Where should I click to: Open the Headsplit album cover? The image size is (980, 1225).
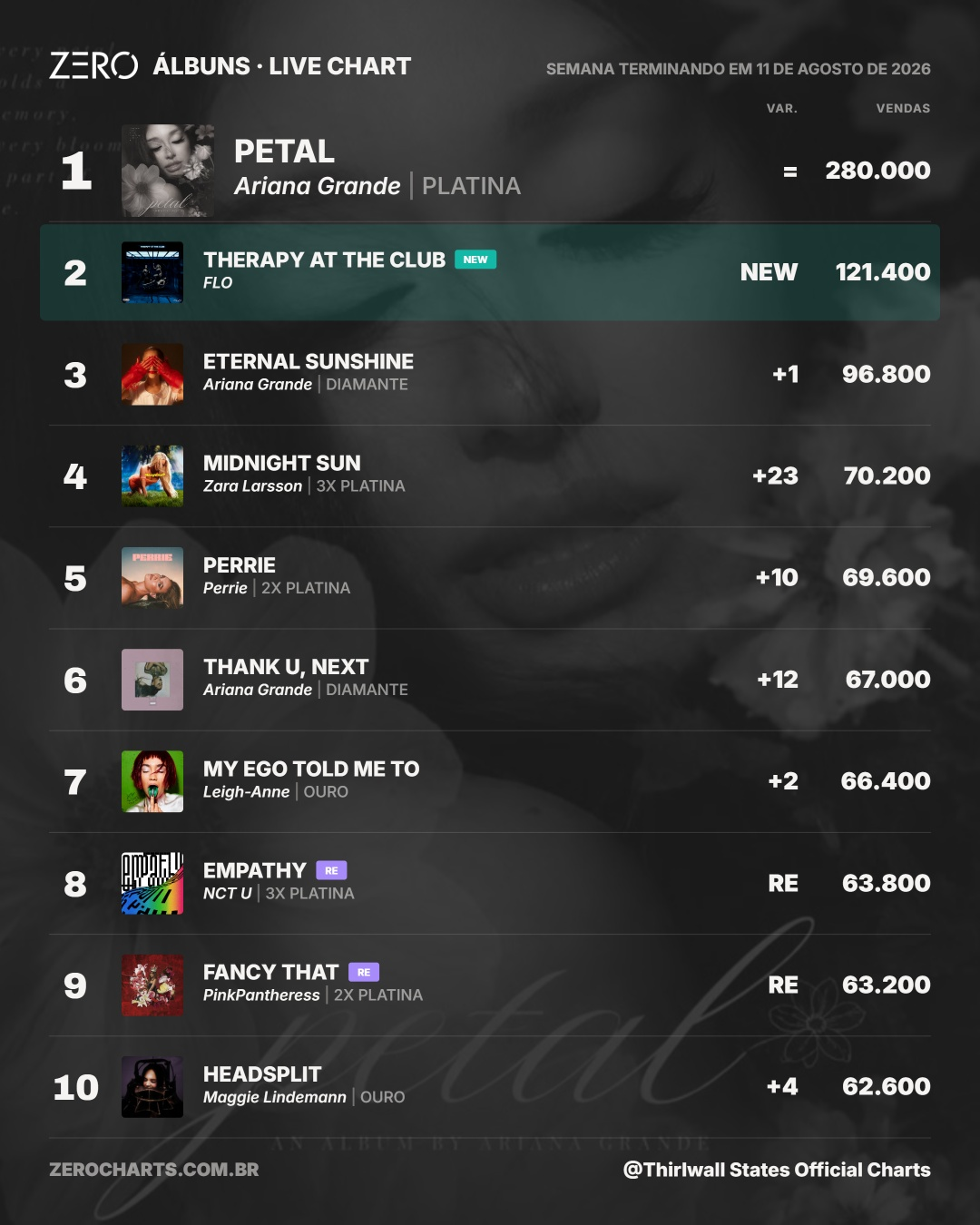click(x=152, y=1086)
